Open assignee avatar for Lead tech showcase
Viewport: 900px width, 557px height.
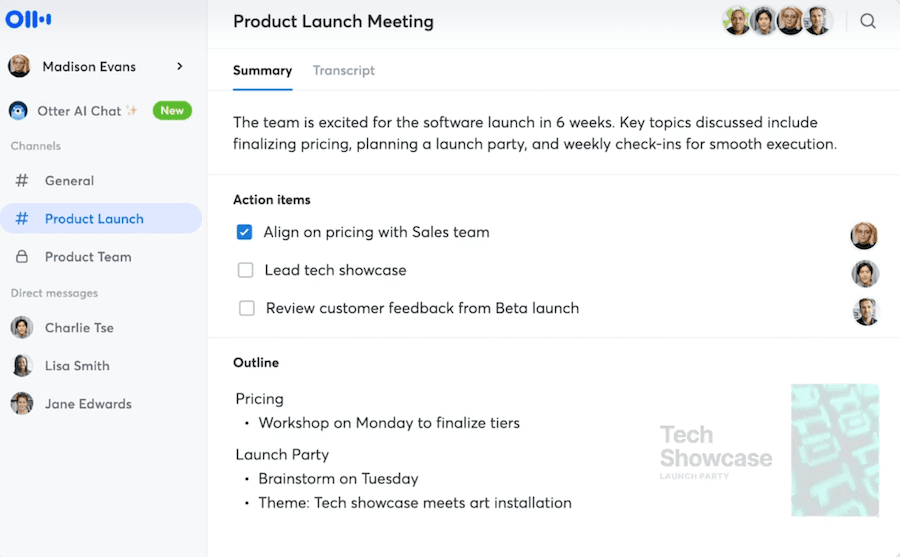pyautogui.click(x=864, y=273)
